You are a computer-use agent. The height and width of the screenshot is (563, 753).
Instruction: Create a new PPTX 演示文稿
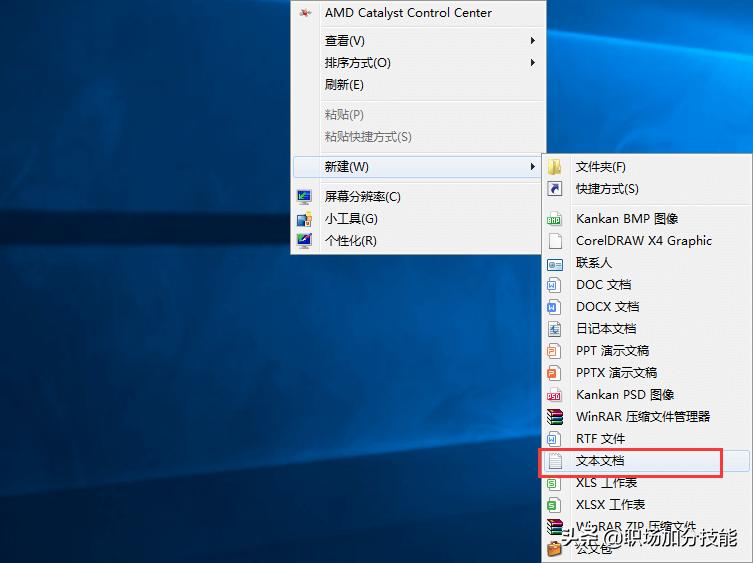(646, 373)
